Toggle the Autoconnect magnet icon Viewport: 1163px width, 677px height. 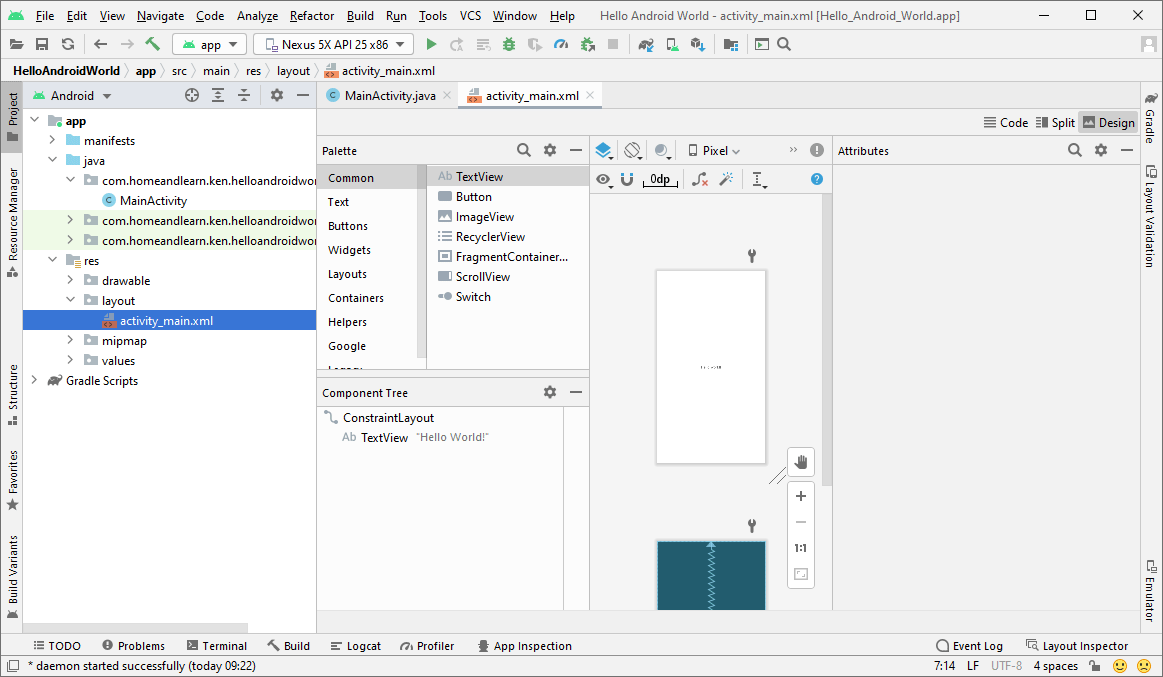click(627, 179)
